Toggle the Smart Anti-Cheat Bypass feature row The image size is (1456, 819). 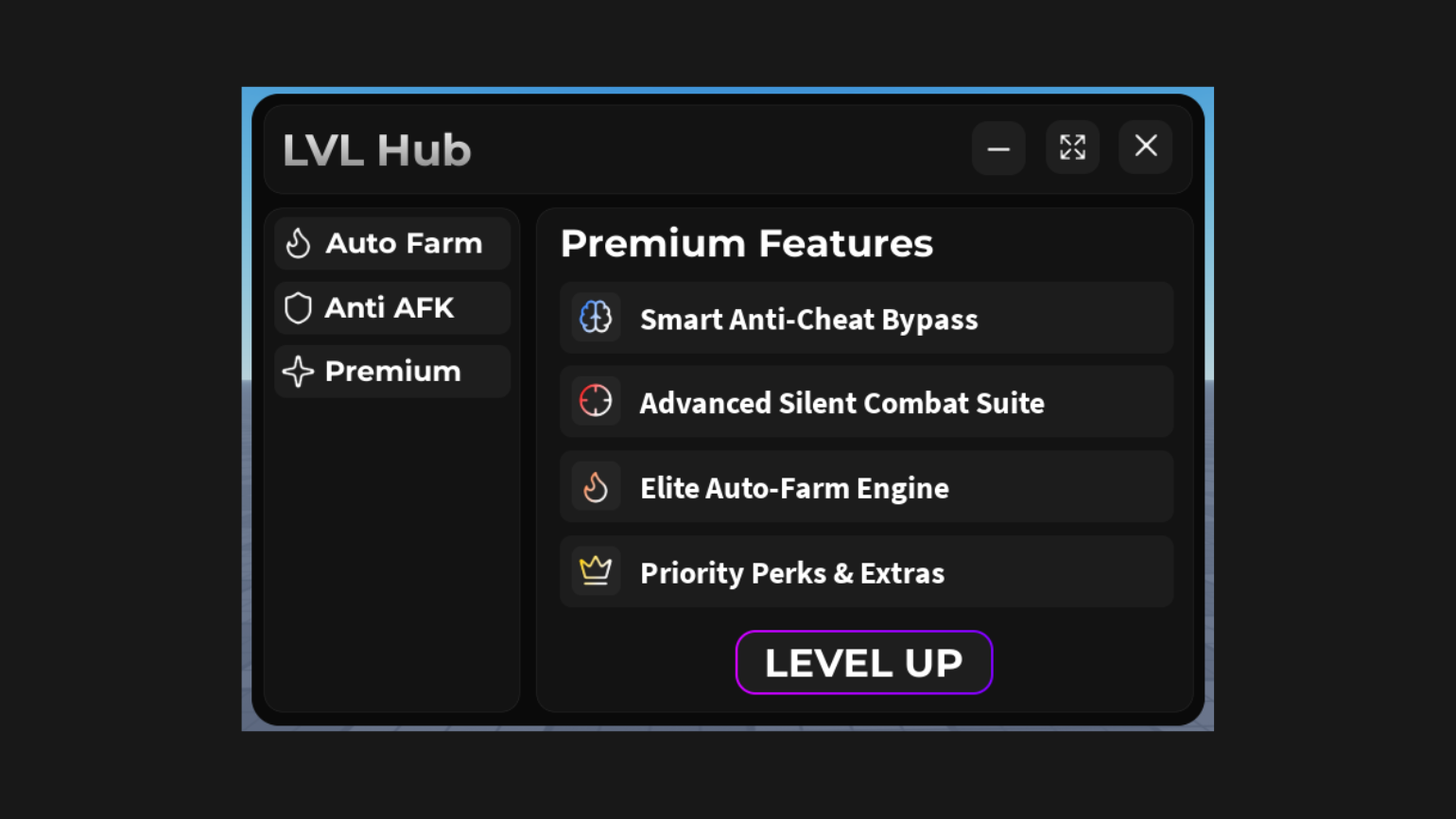(x=865, y=318)
